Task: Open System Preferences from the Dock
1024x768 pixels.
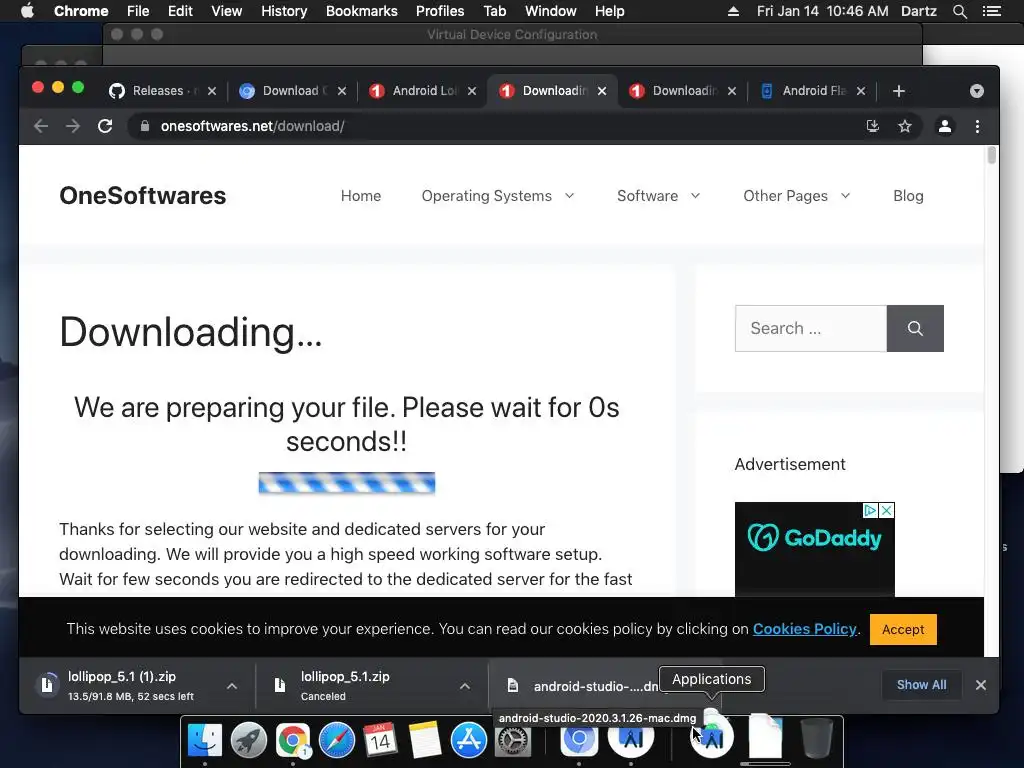Action: (513, 740)
